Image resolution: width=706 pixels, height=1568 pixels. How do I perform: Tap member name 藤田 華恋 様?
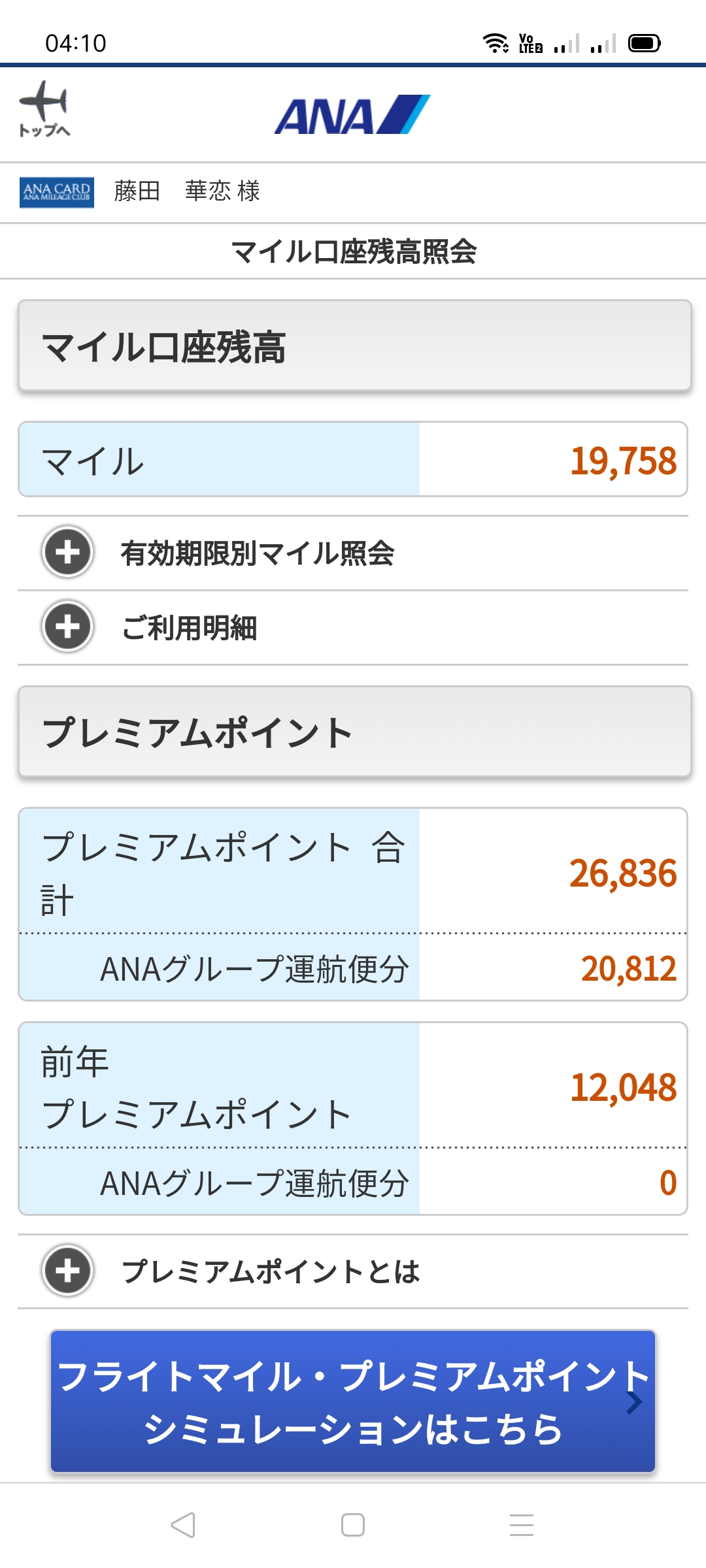point(187,191)
